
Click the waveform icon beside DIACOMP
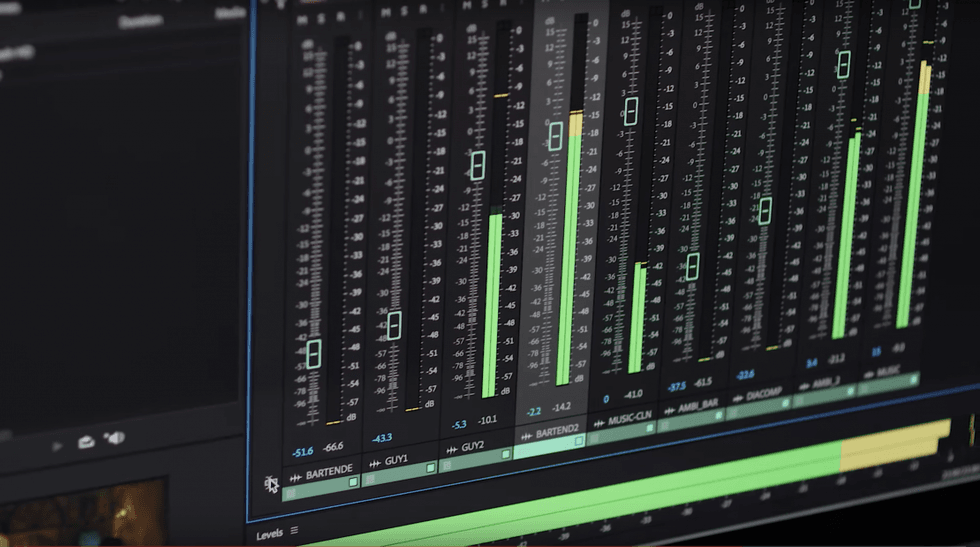pyautogui.click(x=738, y=398)
